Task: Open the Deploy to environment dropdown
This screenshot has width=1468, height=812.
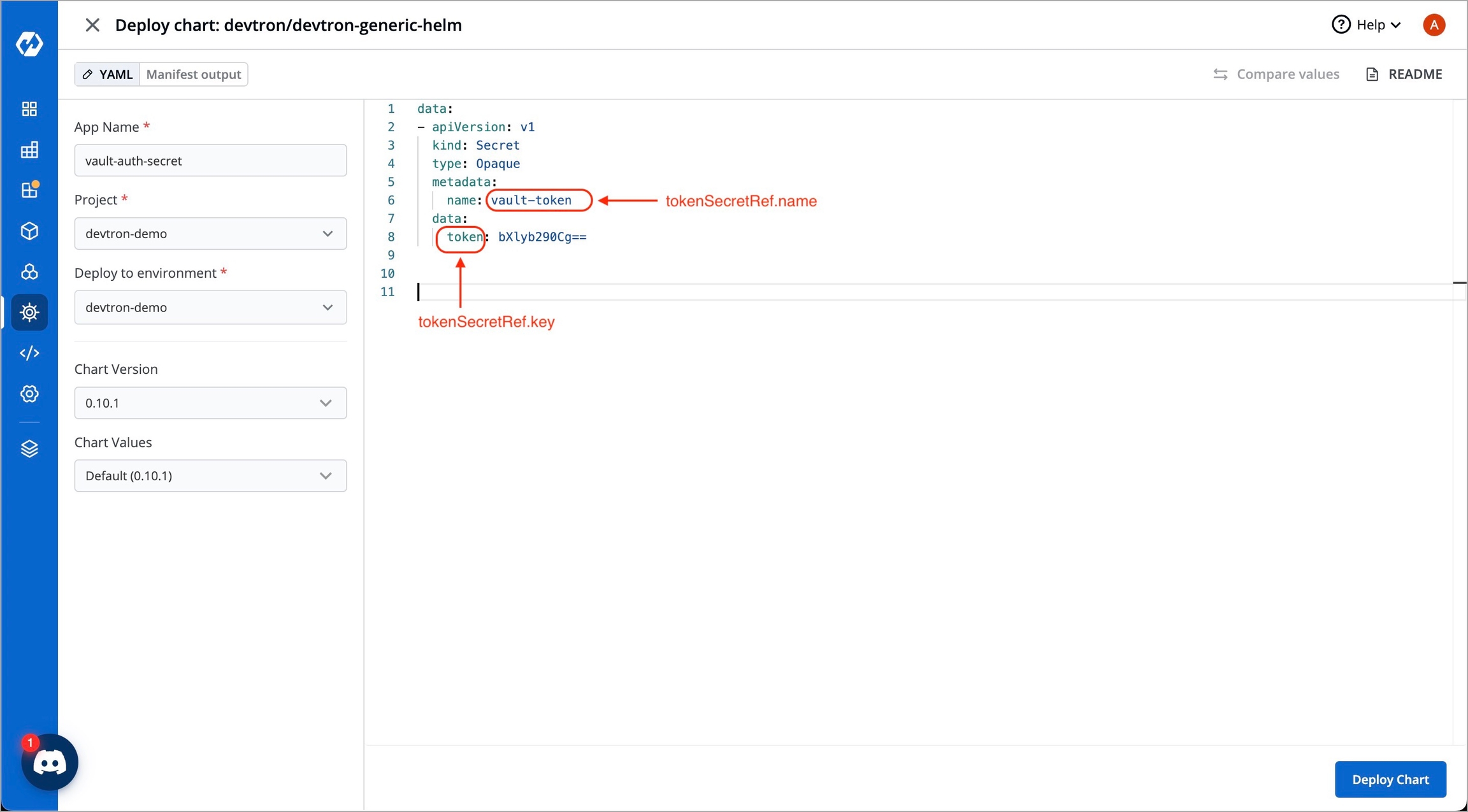Action: pos(210,308)
